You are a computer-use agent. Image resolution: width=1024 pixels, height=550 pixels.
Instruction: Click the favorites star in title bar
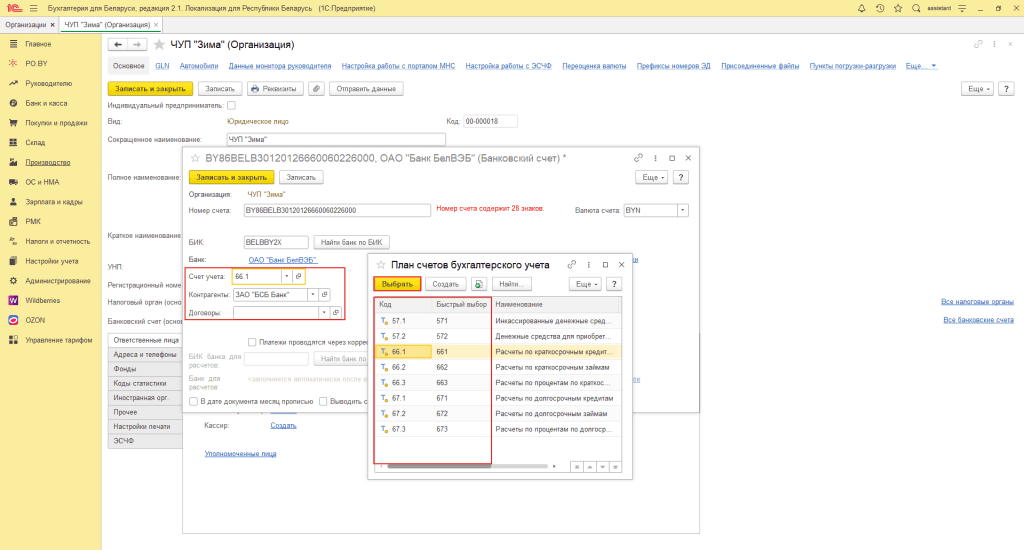click(900, 8)
